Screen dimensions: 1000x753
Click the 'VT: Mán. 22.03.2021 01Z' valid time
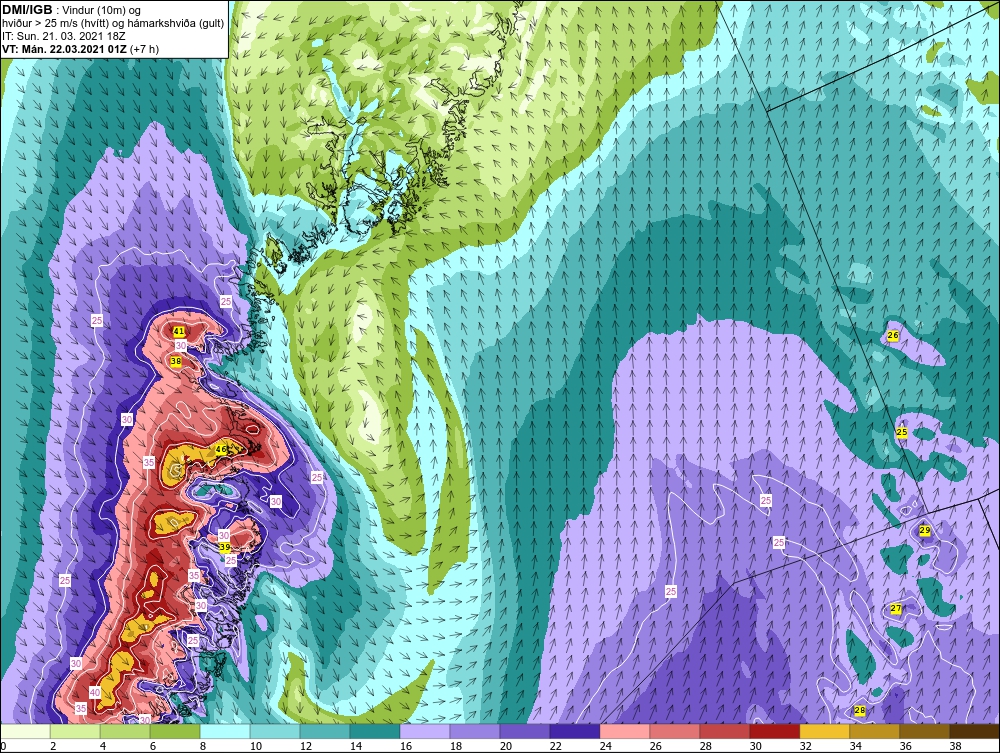64,49
